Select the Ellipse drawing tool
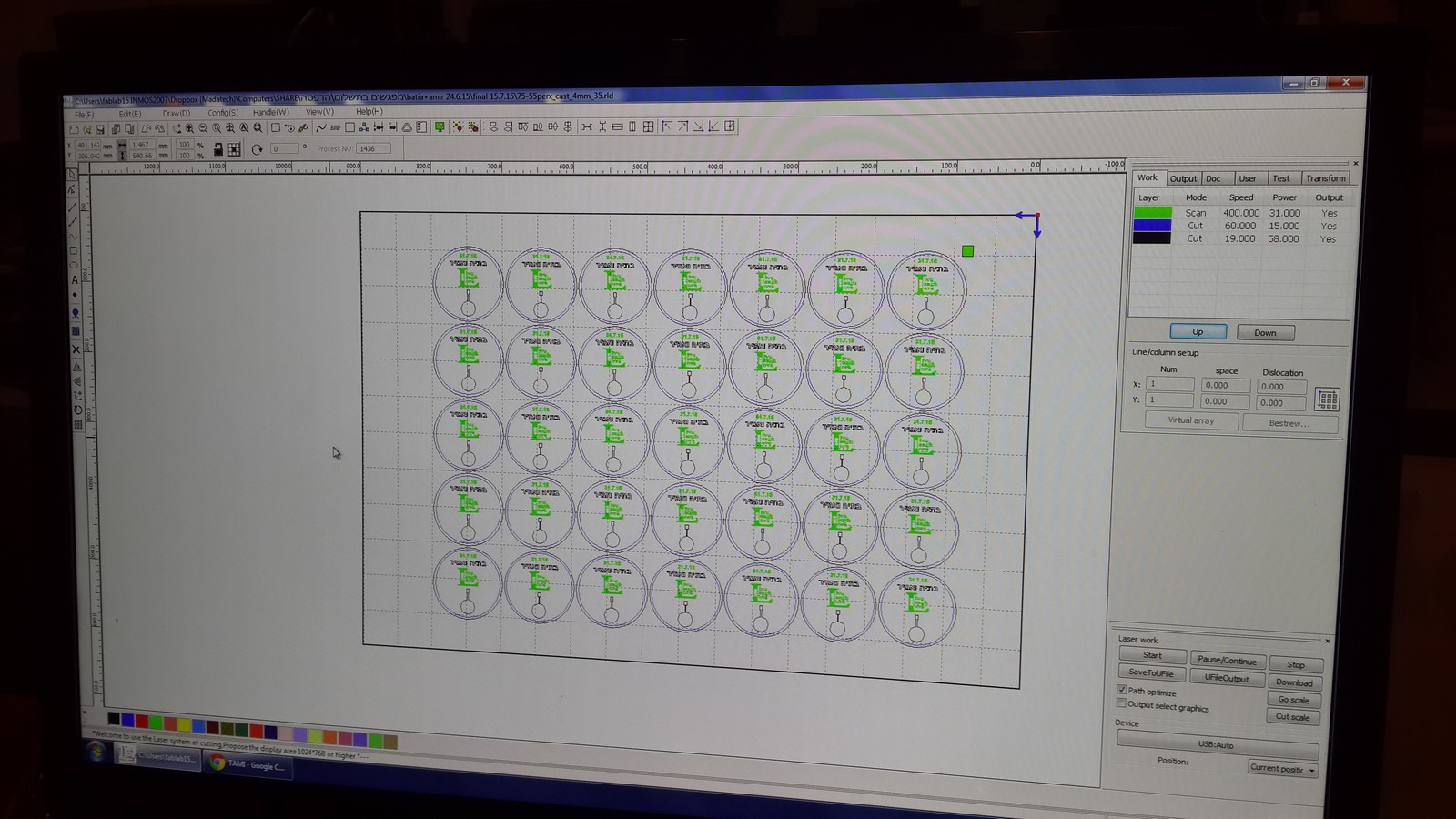Image resolution: width=1456 pixels, height=819 pixels. tap(76, 265)
